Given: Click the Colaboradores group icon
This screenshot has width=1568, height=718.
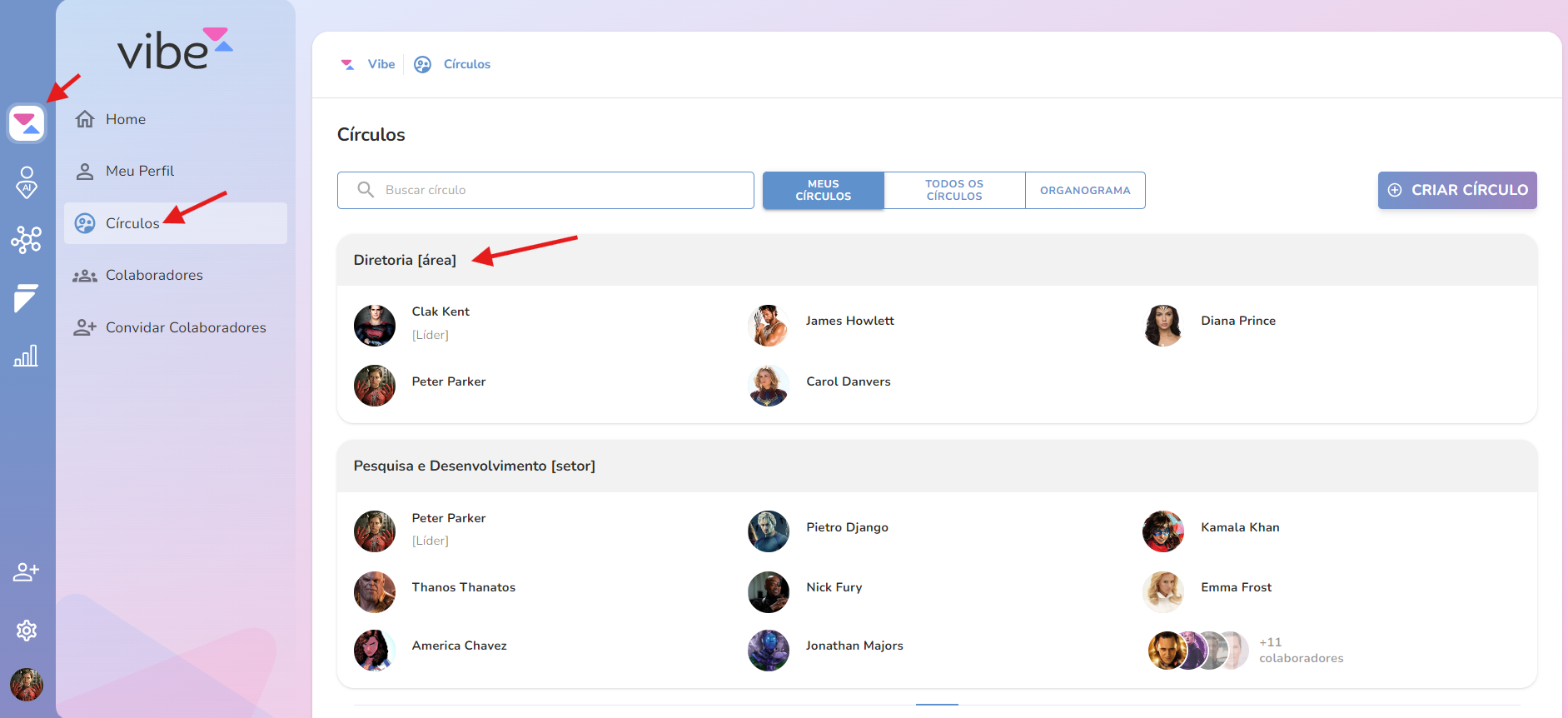Looking at the screenshot, I should [x=85, y=276].
